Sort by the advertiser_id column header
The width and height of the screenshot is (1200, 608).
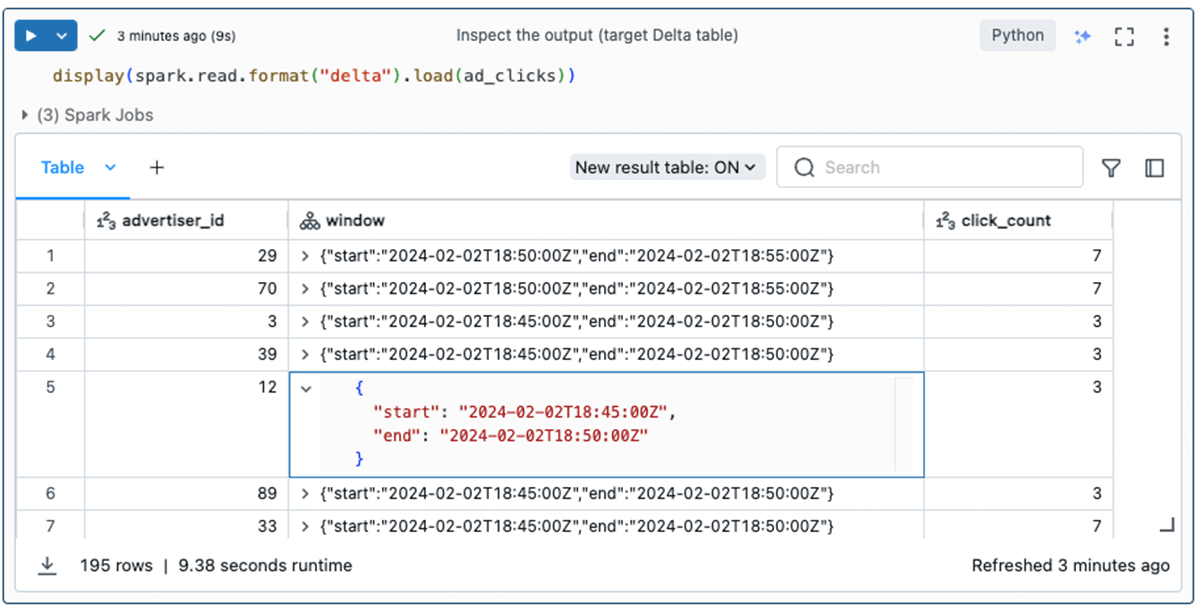coord(172,221)
